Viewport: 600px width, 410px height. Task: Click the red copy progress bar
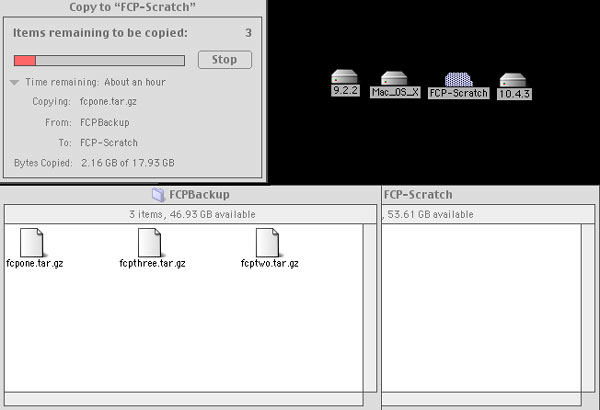[x=99, y=60]
